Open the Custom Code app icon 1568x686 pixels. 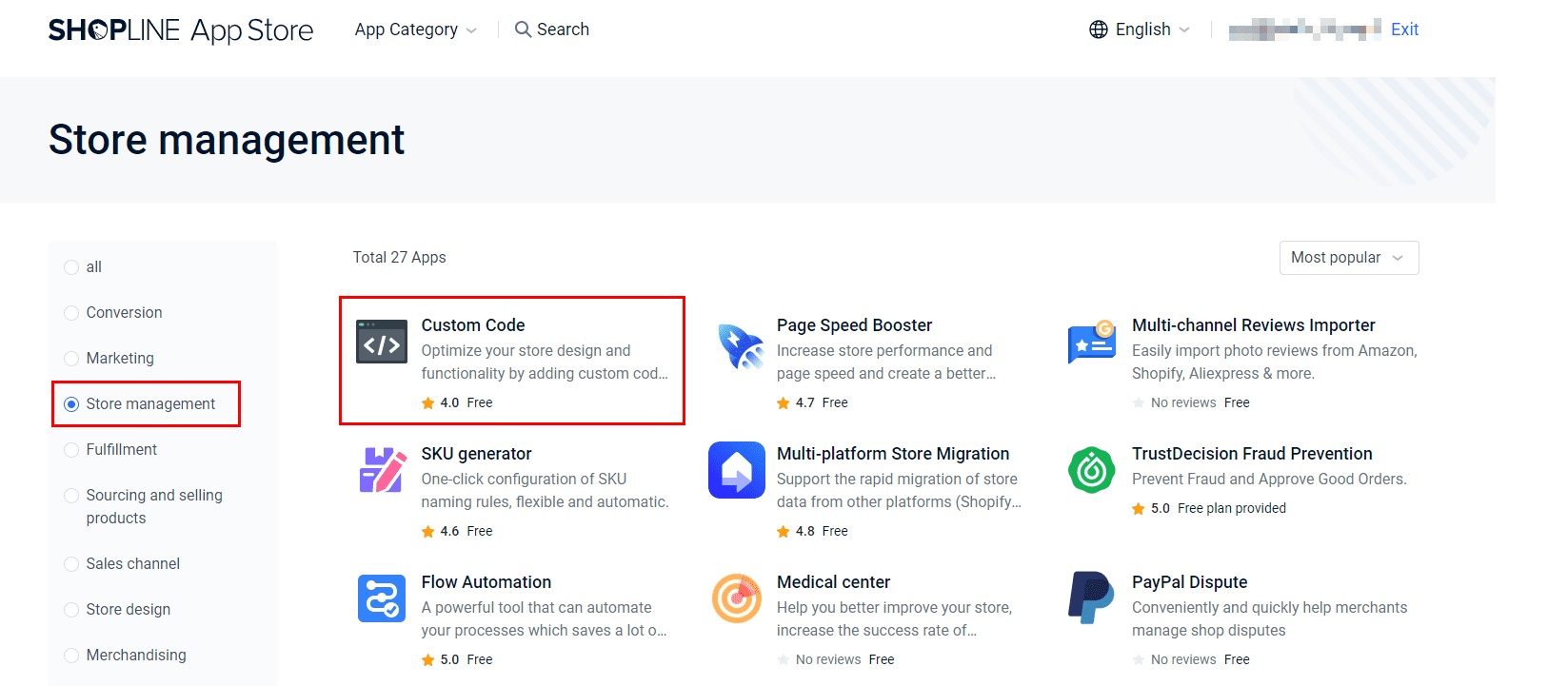(382, 343)
